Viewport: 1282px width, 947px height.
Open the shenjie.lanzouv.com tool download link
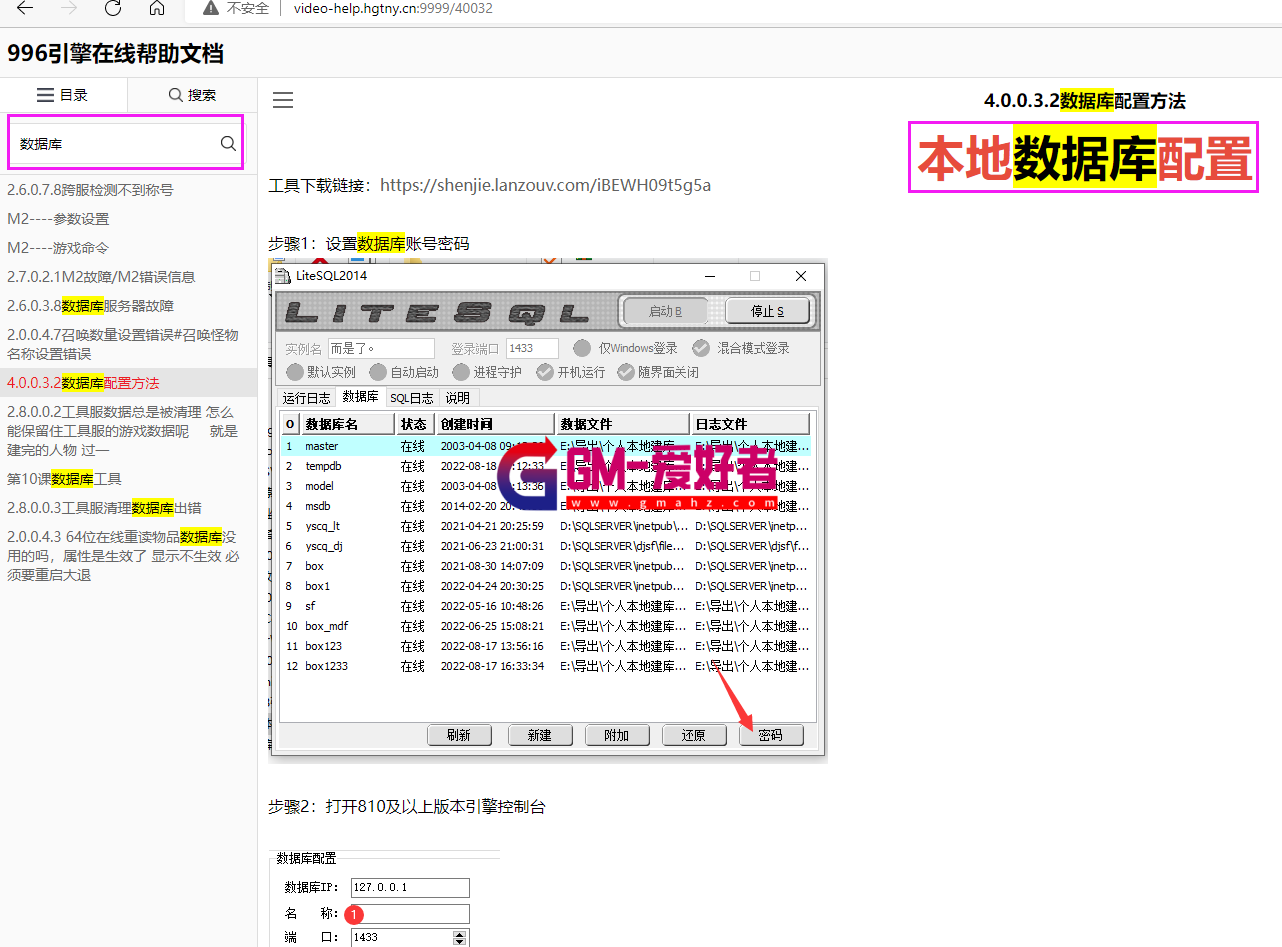point(546,185)
